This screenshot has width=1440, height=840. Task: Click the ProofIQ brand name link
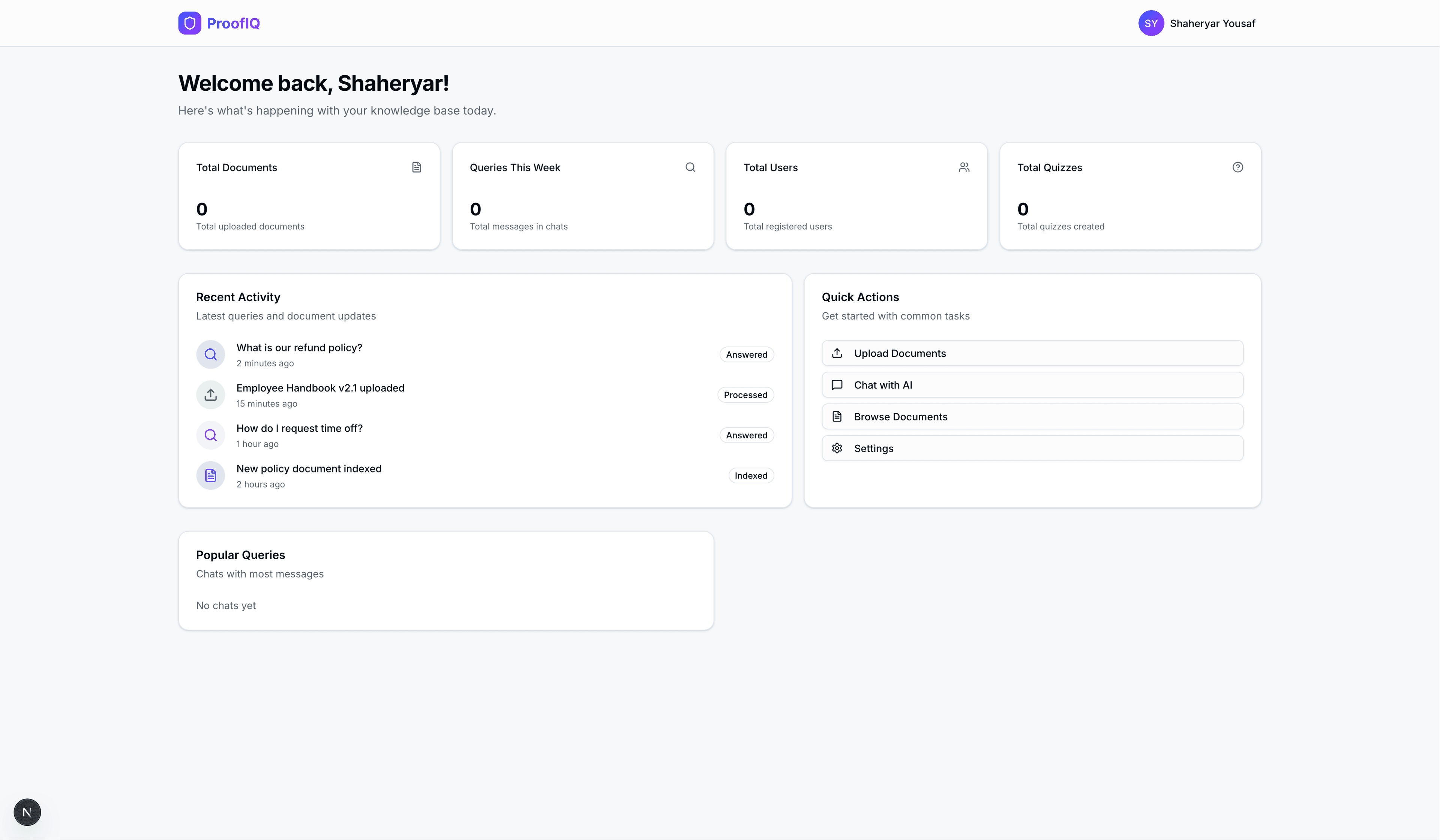pyautogui.click(x=233, y=23)
